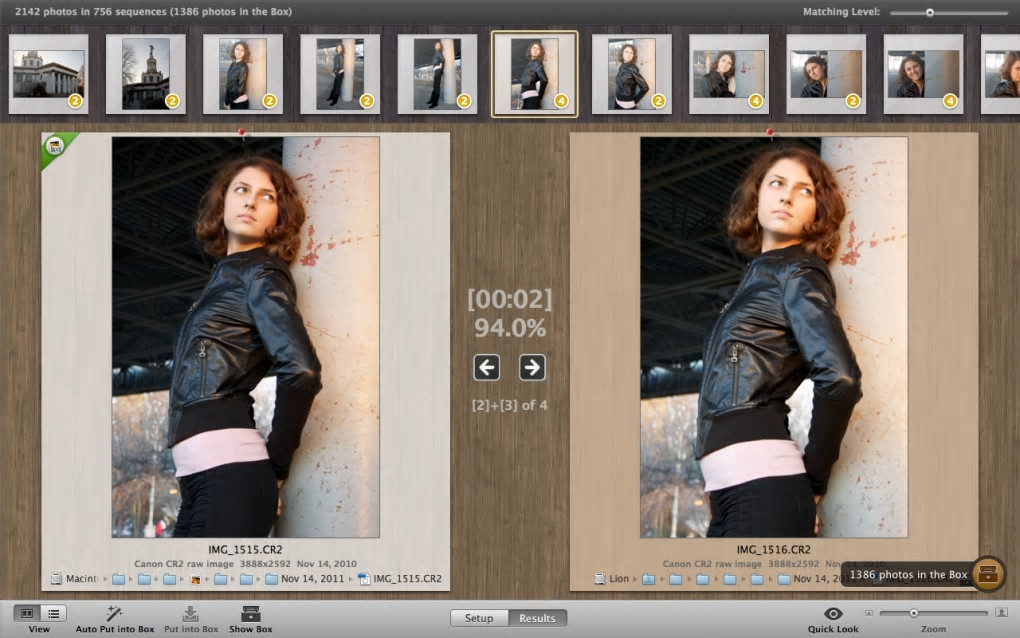This screenshot has width=1020, height=638.
Task: Click the red pin above IMG_1516 photo
Action: 770,134
